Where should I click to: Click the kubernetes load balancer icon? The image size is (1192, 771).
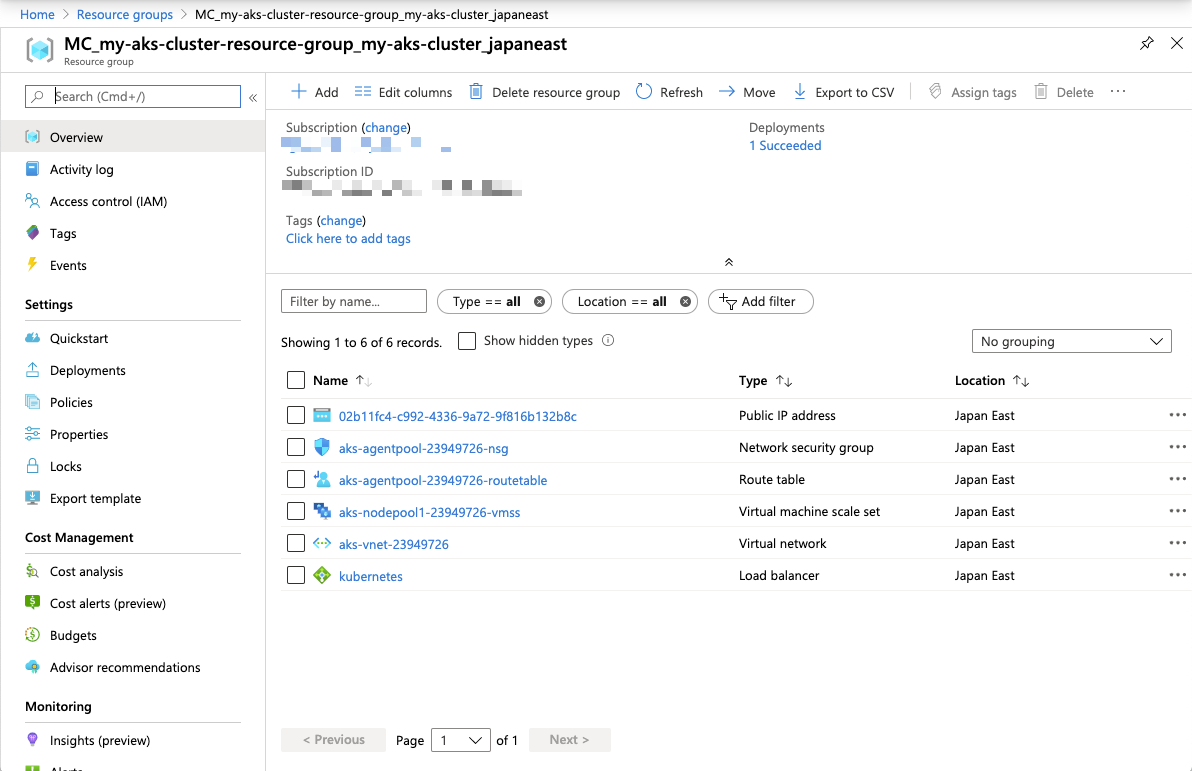point(322,575)
